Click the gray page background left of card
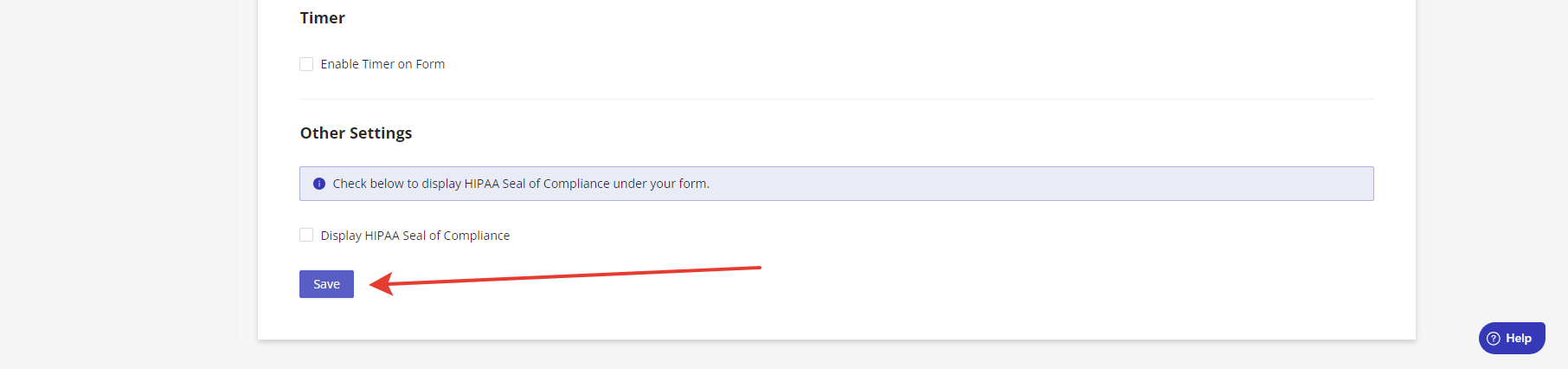 click(x=118, y=173)
